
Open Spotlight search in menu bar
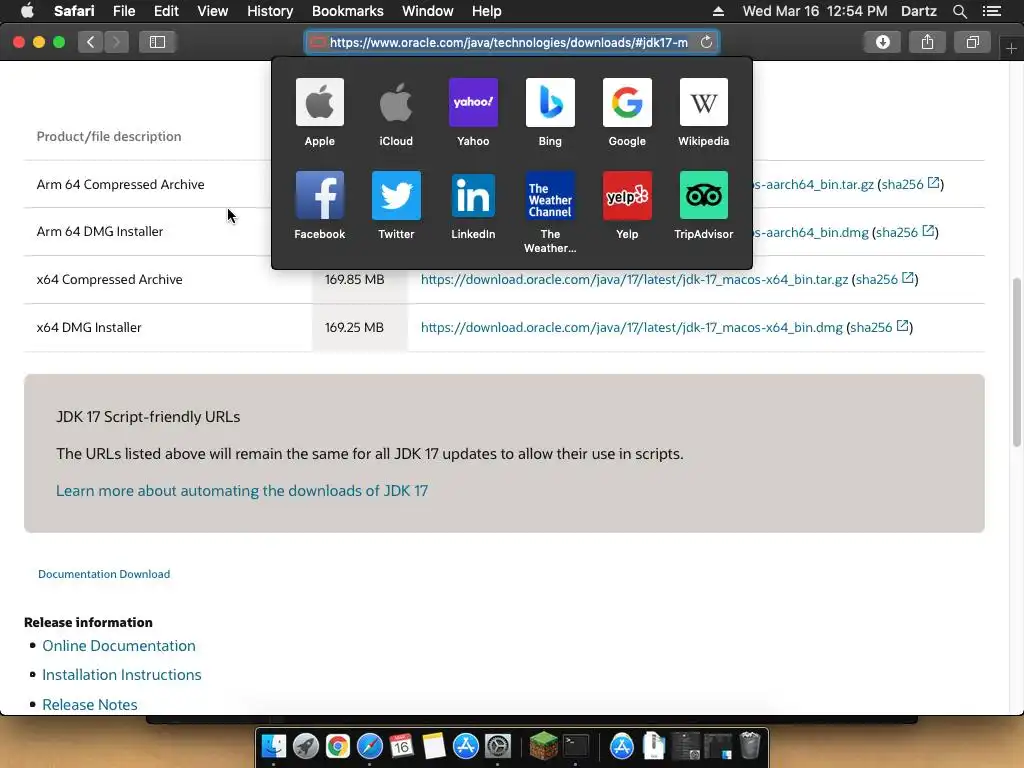[x=959, y=11]
